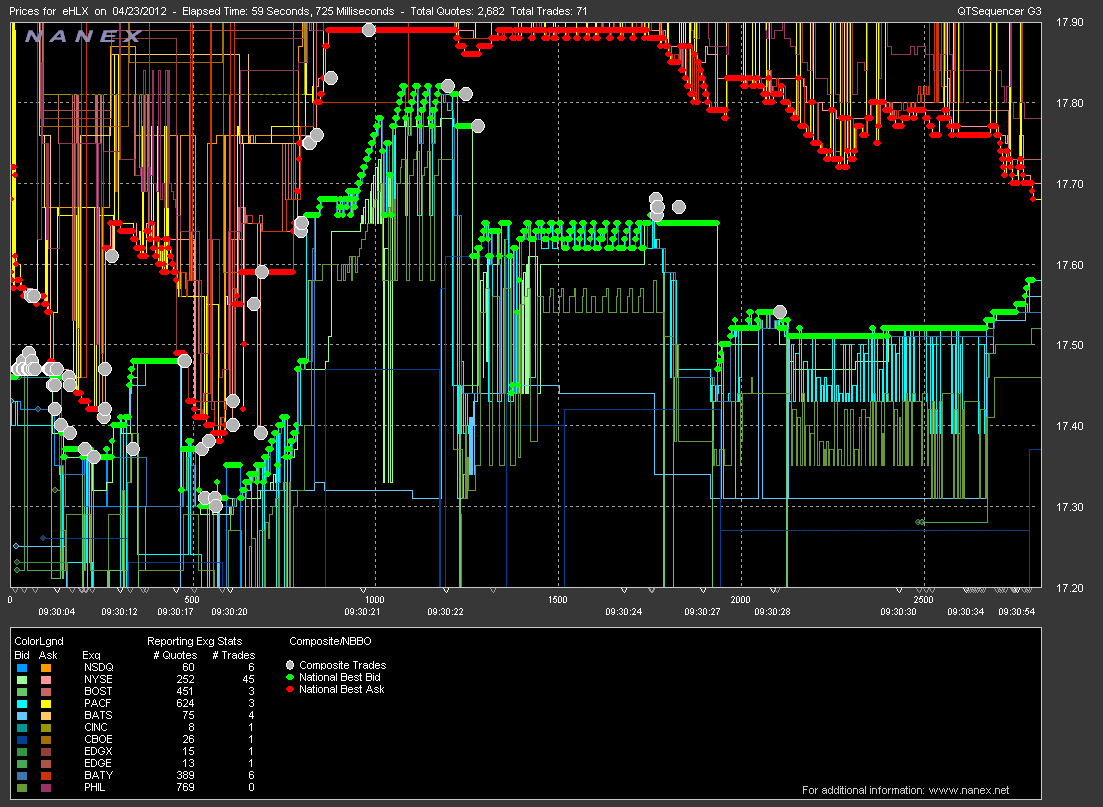Click the 09:30:28 time axis label
The width and height of the screenshot is (1103, 807).
click(x=772, y=611)
